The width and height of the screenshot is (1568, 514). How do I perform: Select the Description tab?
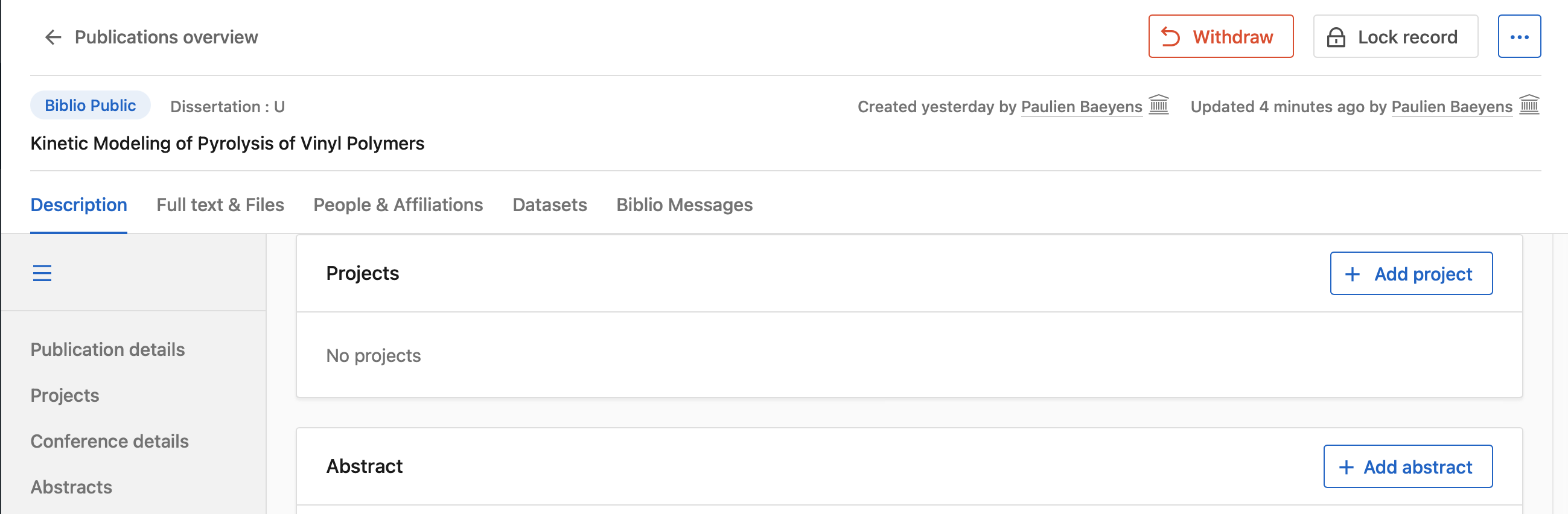point(78,205)
